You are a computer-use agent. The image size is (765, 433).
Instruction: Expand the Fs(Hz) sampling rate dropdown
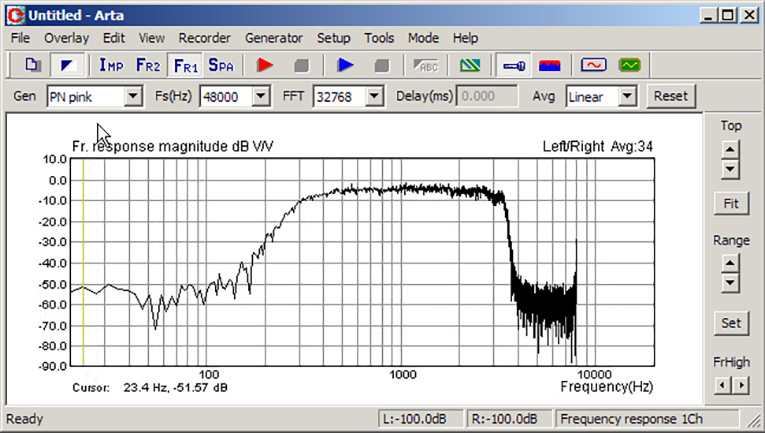[x=261, y=96]
